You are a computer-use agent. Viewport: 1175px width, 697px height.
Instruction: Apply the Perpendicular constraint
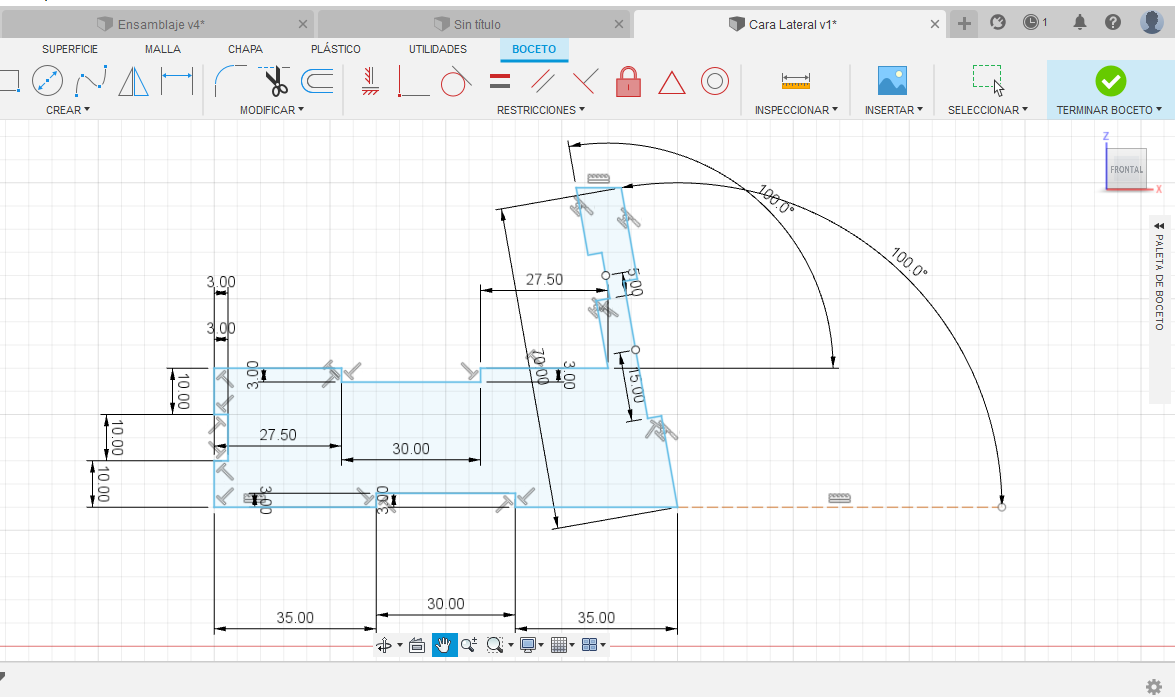(585, 81)
